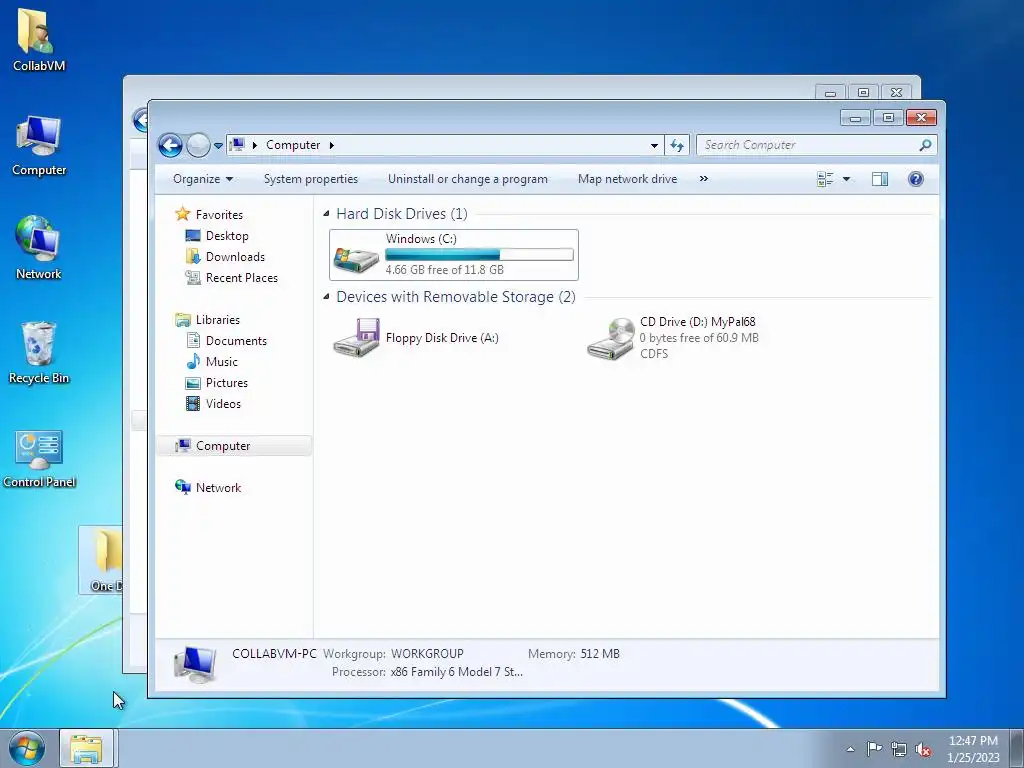Change your view icon button
Screen dimensions: 1024x768
(825, 179)
